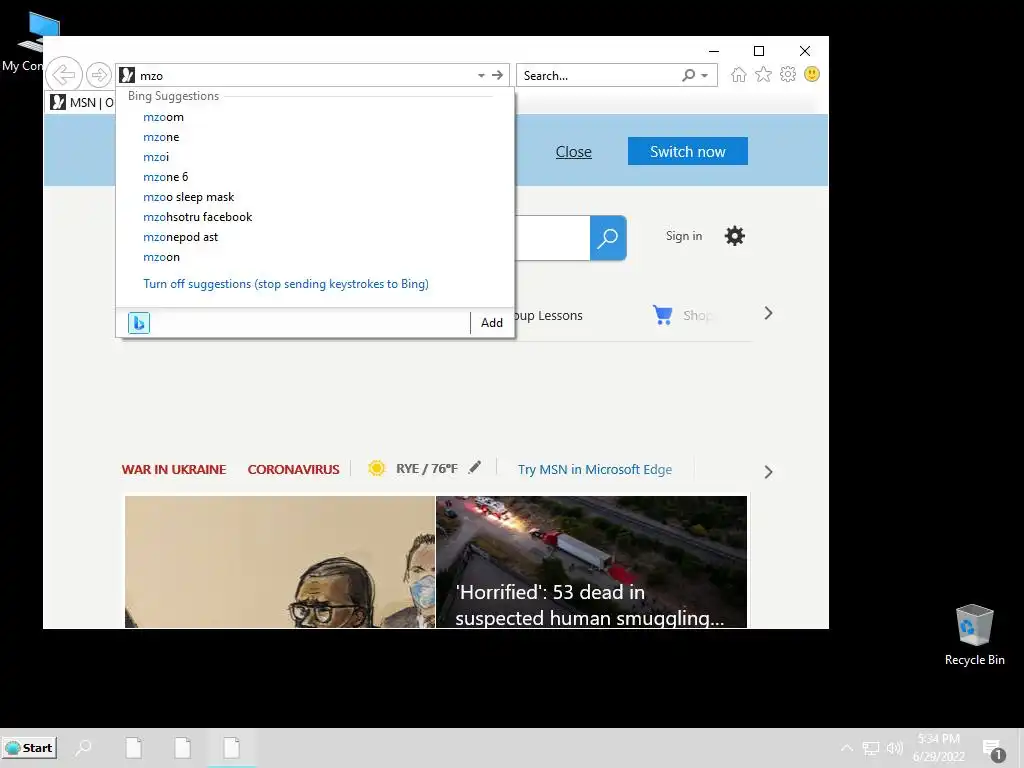This screenshot has height=768, width=1024.
Task: Click the Shopping cart icon
Action: [663, 315]
